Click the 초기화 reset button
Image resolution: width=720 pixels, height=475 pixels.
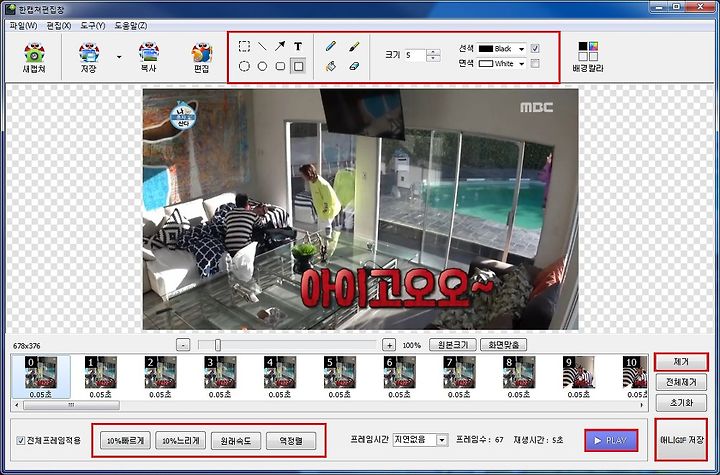tap(681, 403)
